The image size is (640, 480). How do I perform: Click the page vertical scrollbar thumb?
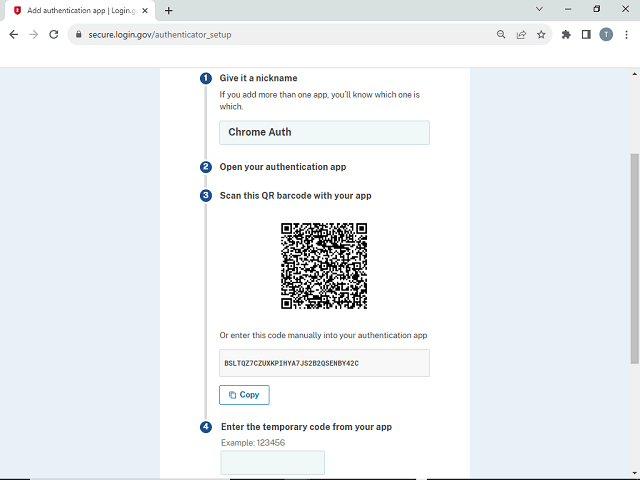point(634,258)
